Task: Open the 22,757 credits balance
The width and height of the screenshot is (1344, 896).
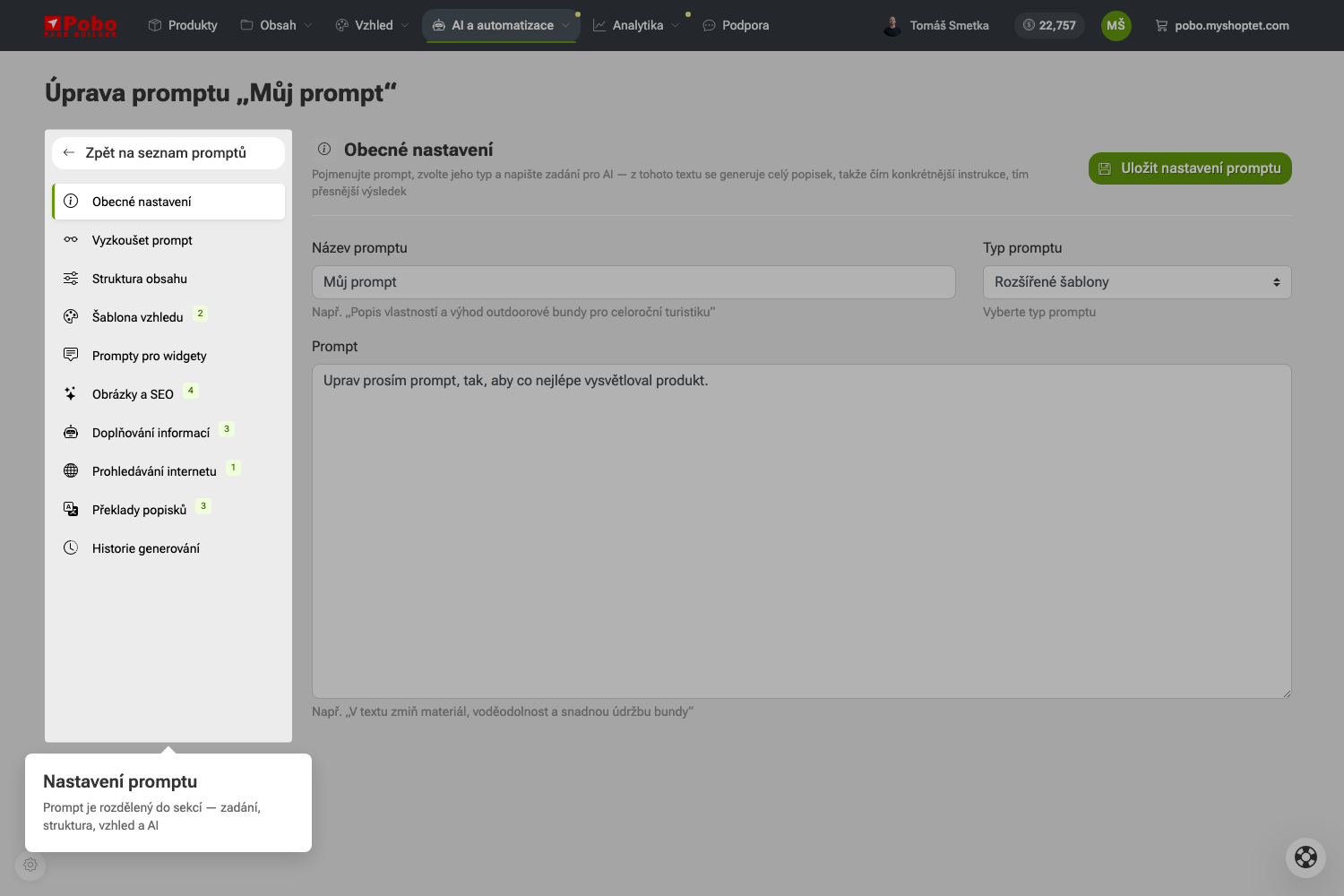Action: point(1049,25)
